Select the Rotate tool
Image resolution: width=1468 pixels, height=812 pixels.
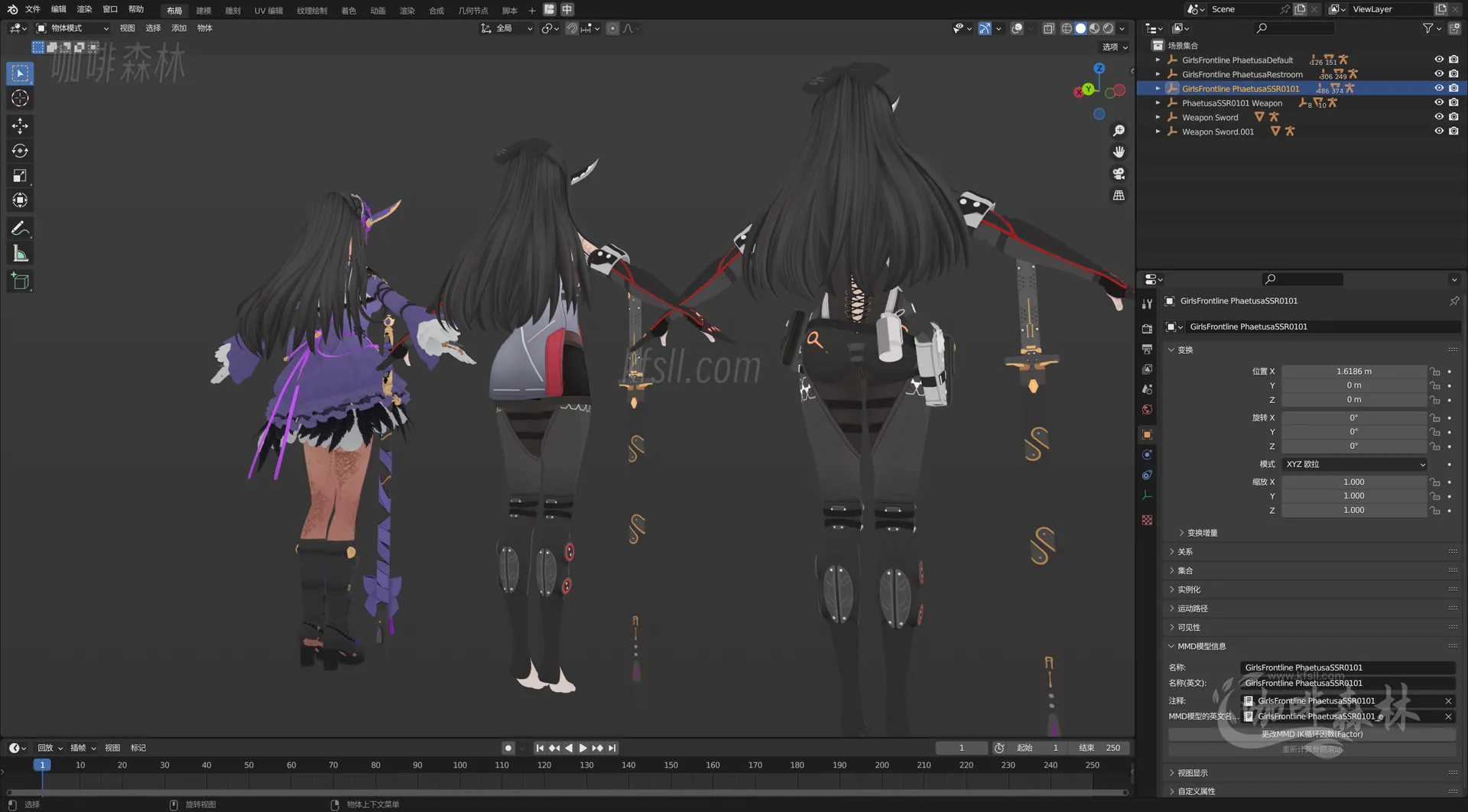(20, 151)
